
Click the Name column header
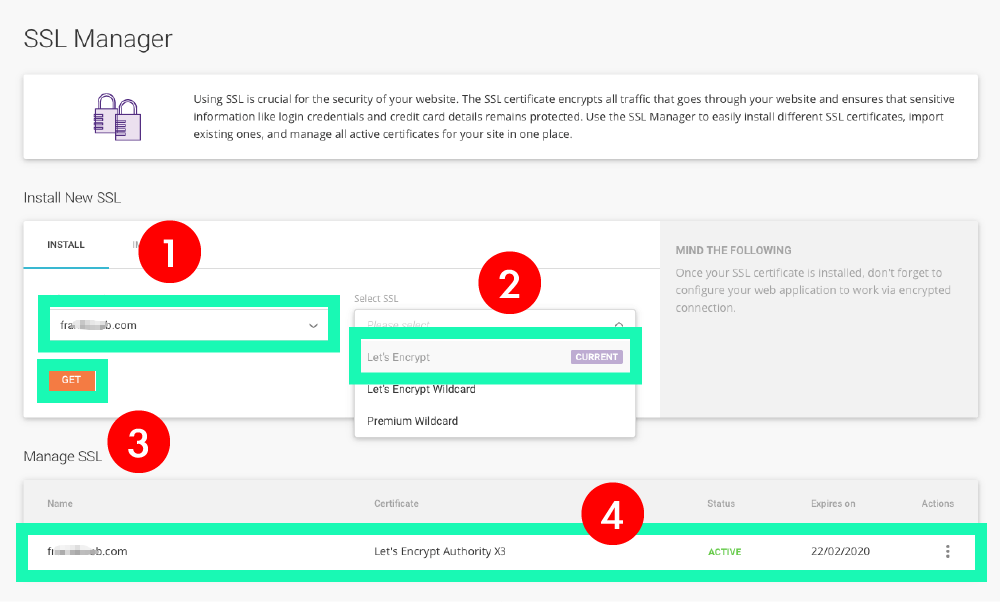coord(60,504)
